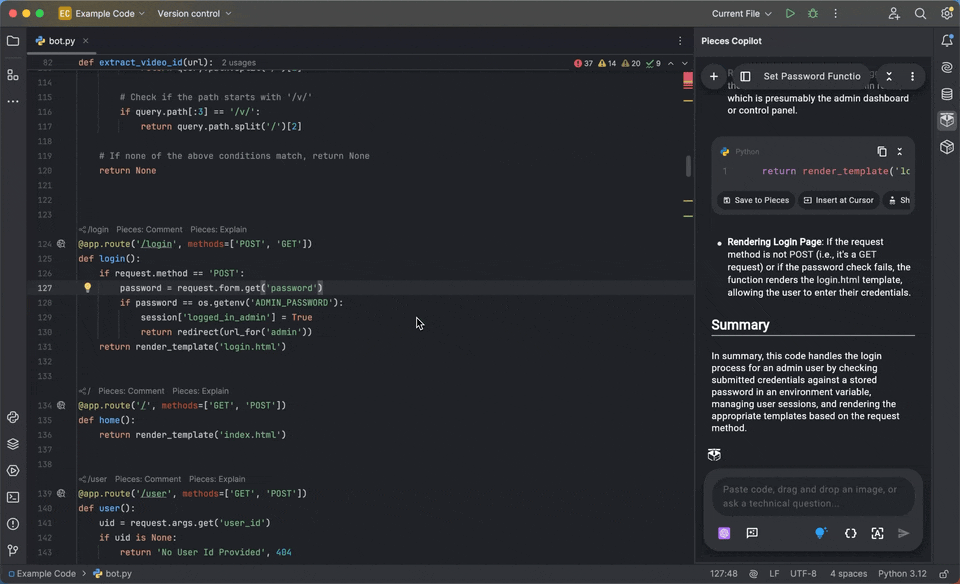
Task: Click Pieces: Comment above home route
Action: (x=132, y=391)
